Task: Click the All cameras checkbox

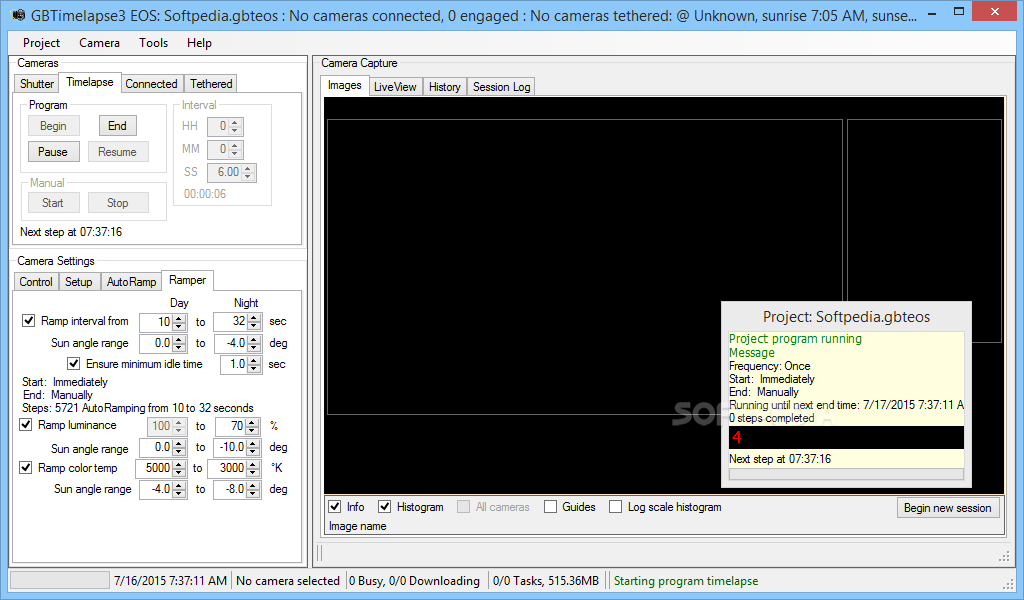Action: [463, 507]
